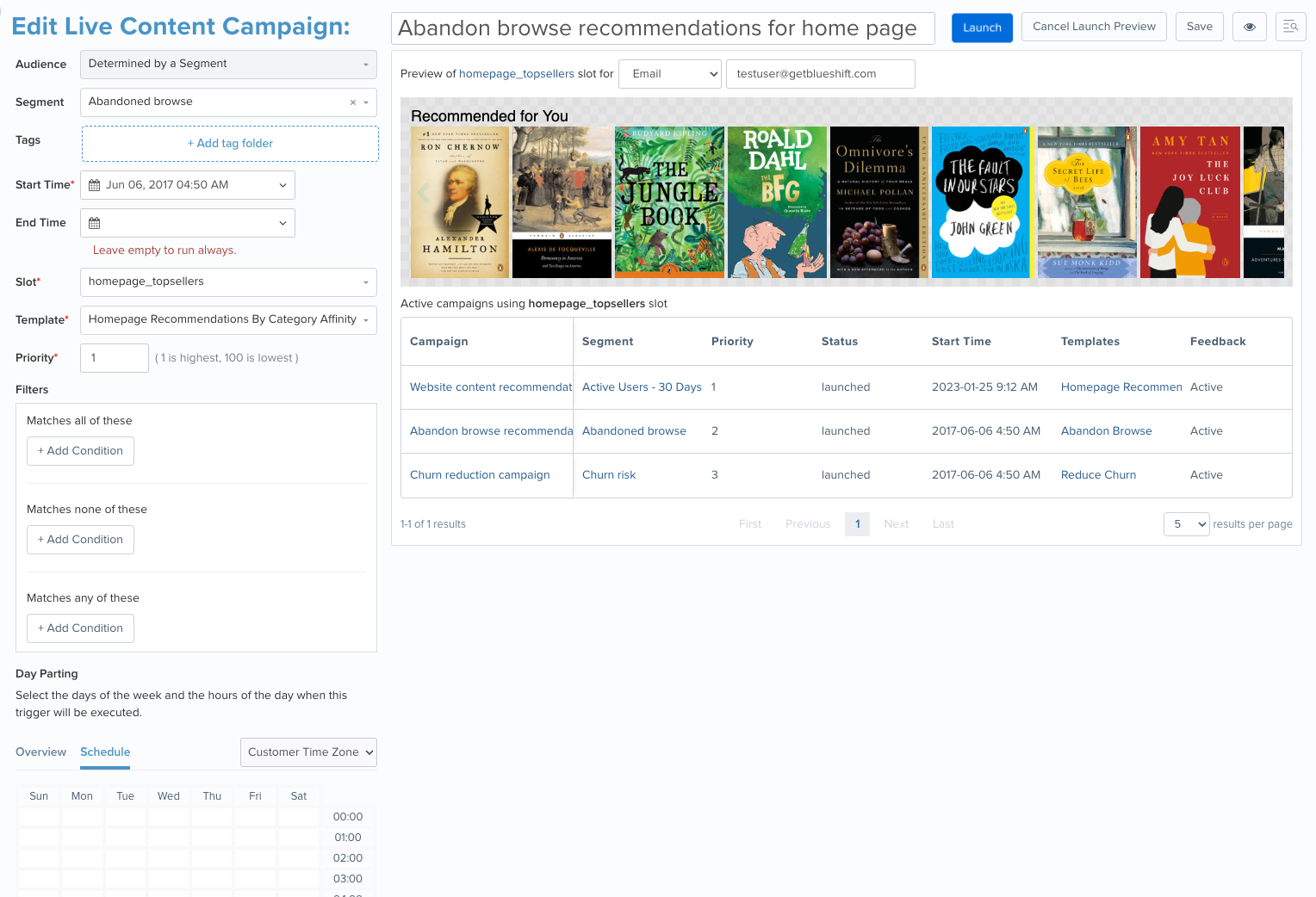Switch to the Overview tab
Image resolution: width=1316 pixels, height=897 pixels.
point(40,752)
